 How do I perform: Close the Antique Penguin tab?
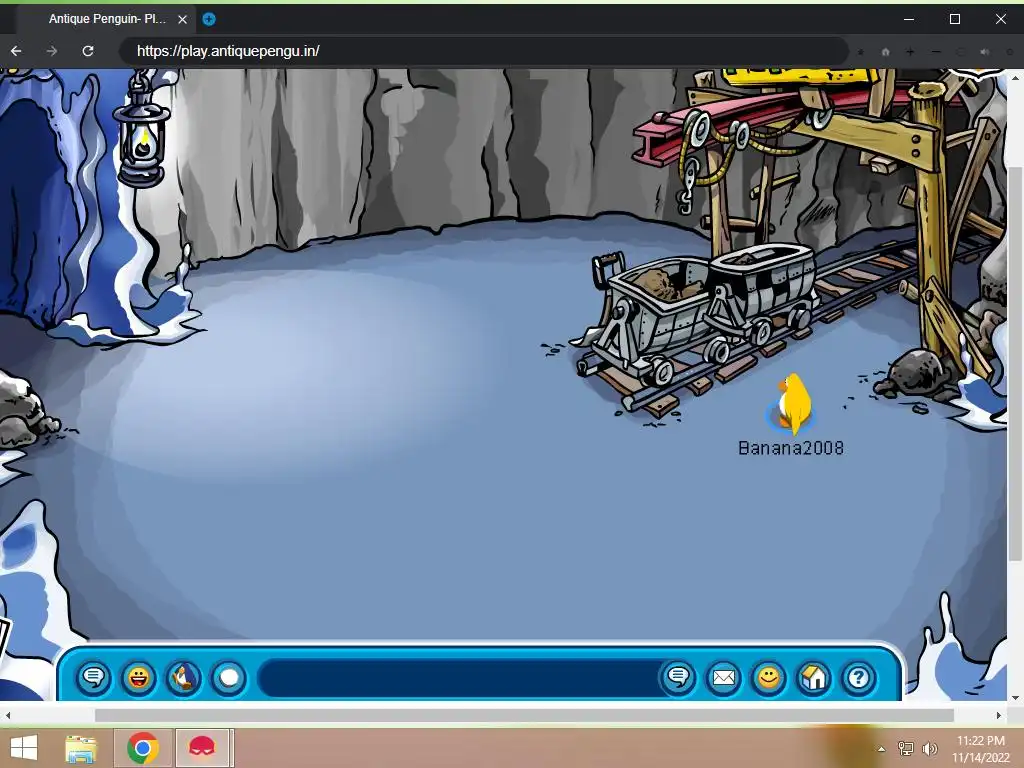coord(183,20)
